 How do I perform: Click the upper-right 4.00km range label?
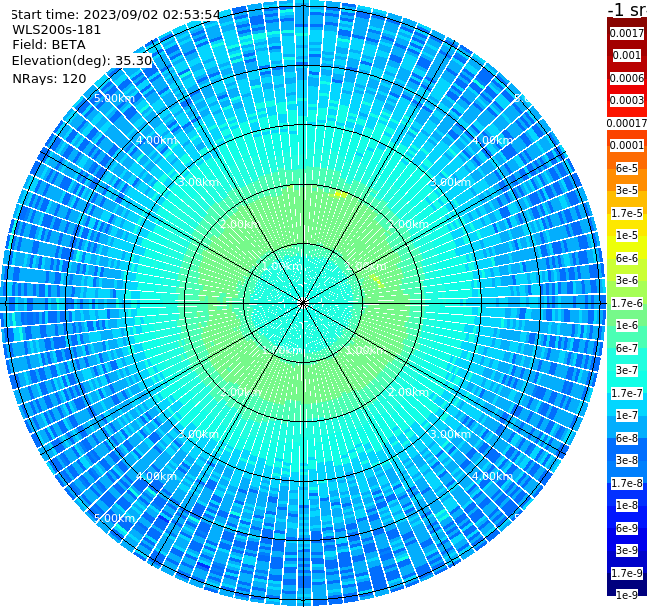[492, 140]
